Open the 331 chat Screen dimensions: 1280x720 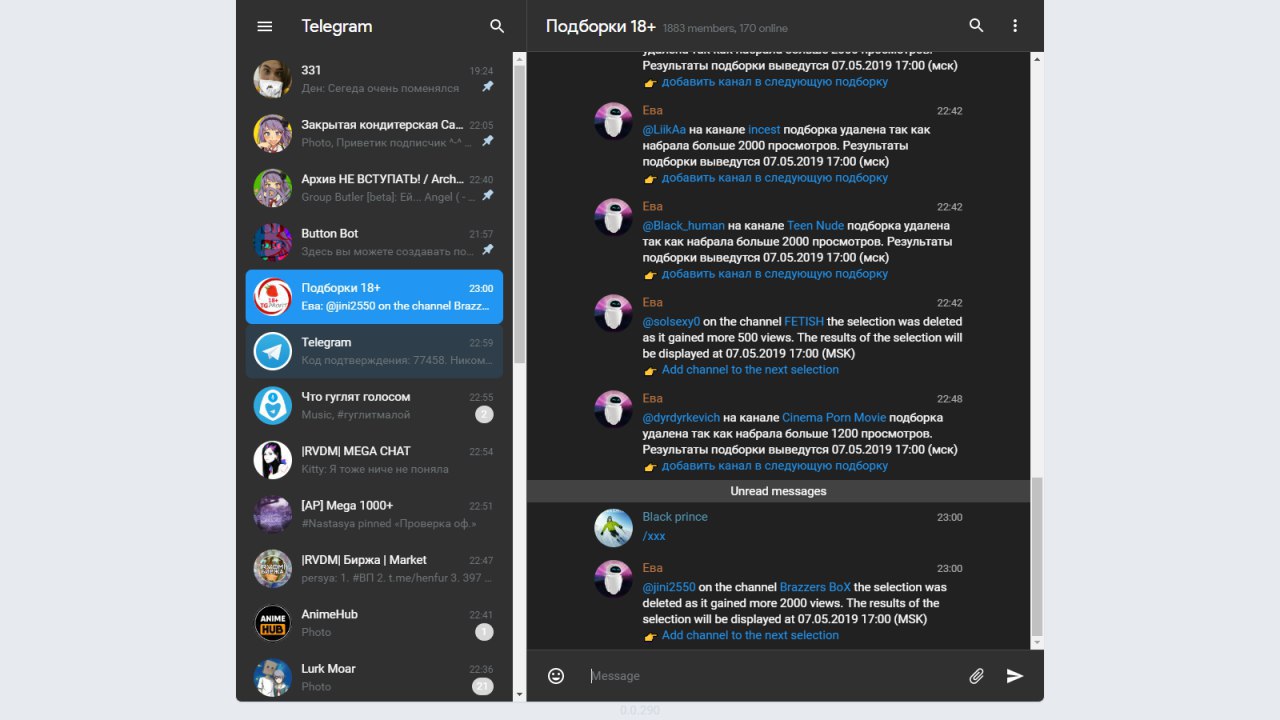374,79
